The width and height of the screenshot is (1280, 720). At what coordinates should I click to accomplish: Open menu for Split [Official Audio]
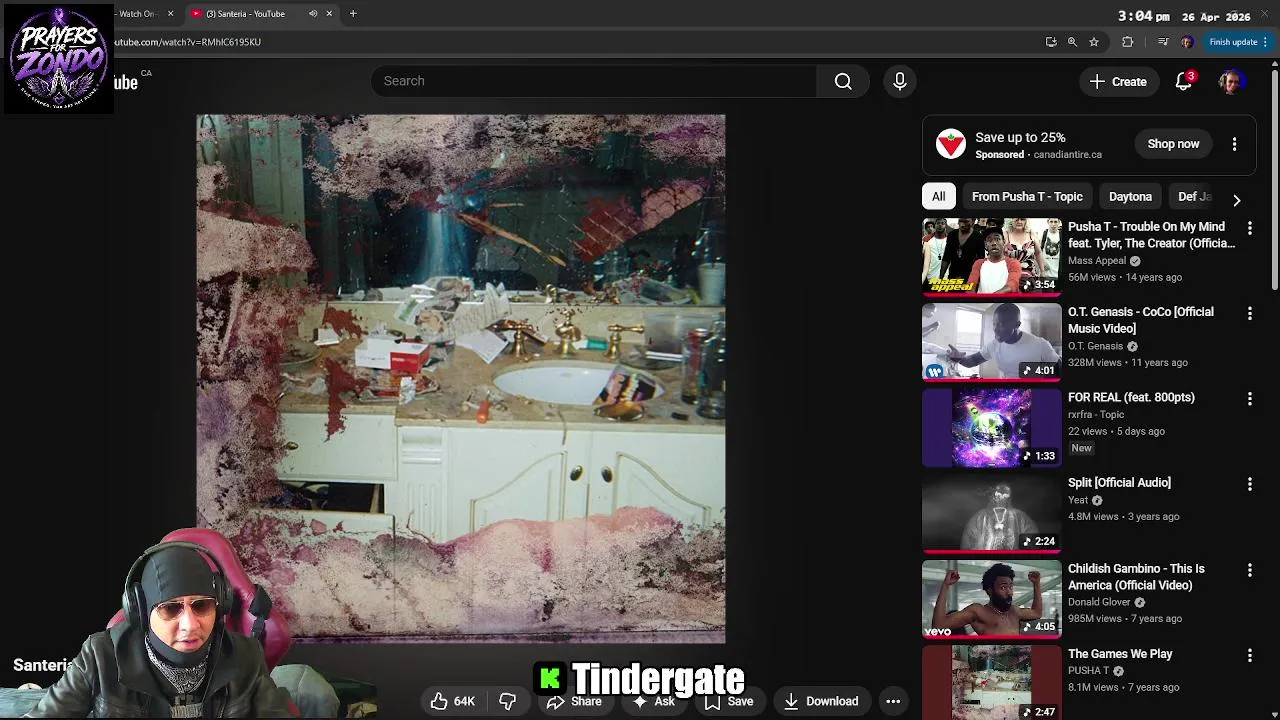(x=1249, y=484)
